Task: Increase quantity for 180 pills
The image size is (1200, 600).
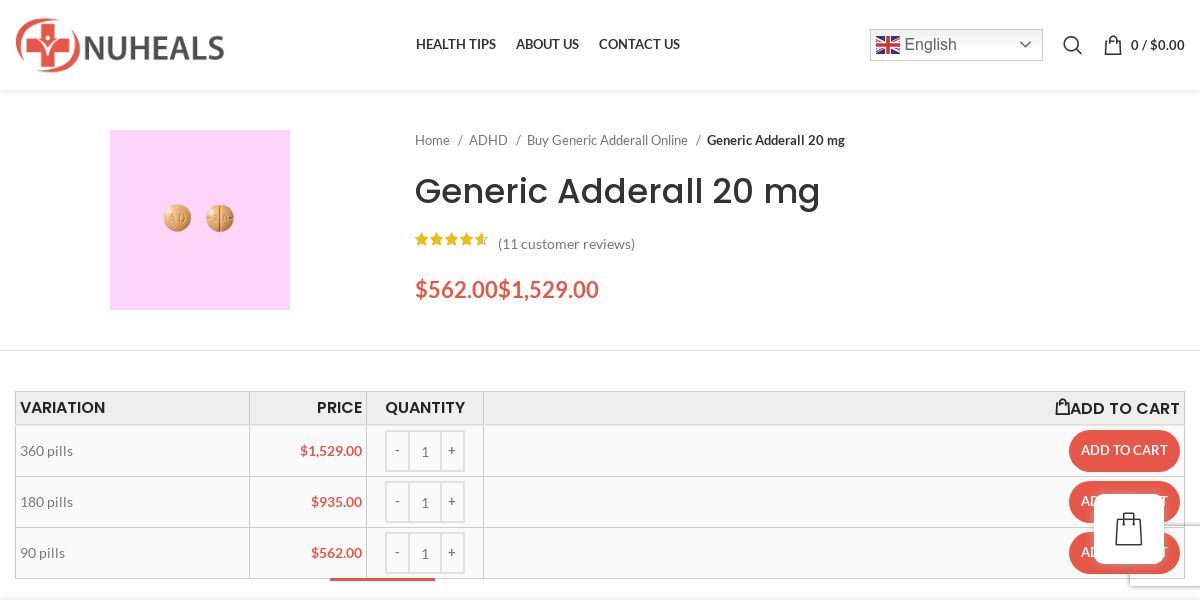Action: point(452,502)
